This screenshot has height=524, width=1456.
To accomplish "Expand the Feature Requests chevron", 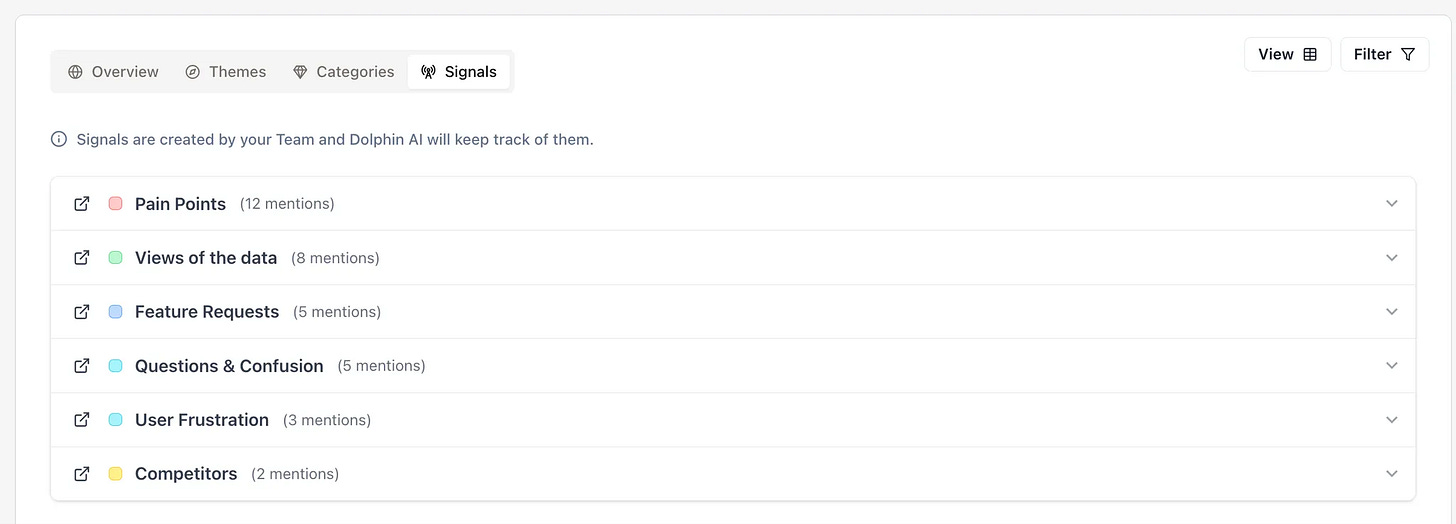I will point(1391,312).
